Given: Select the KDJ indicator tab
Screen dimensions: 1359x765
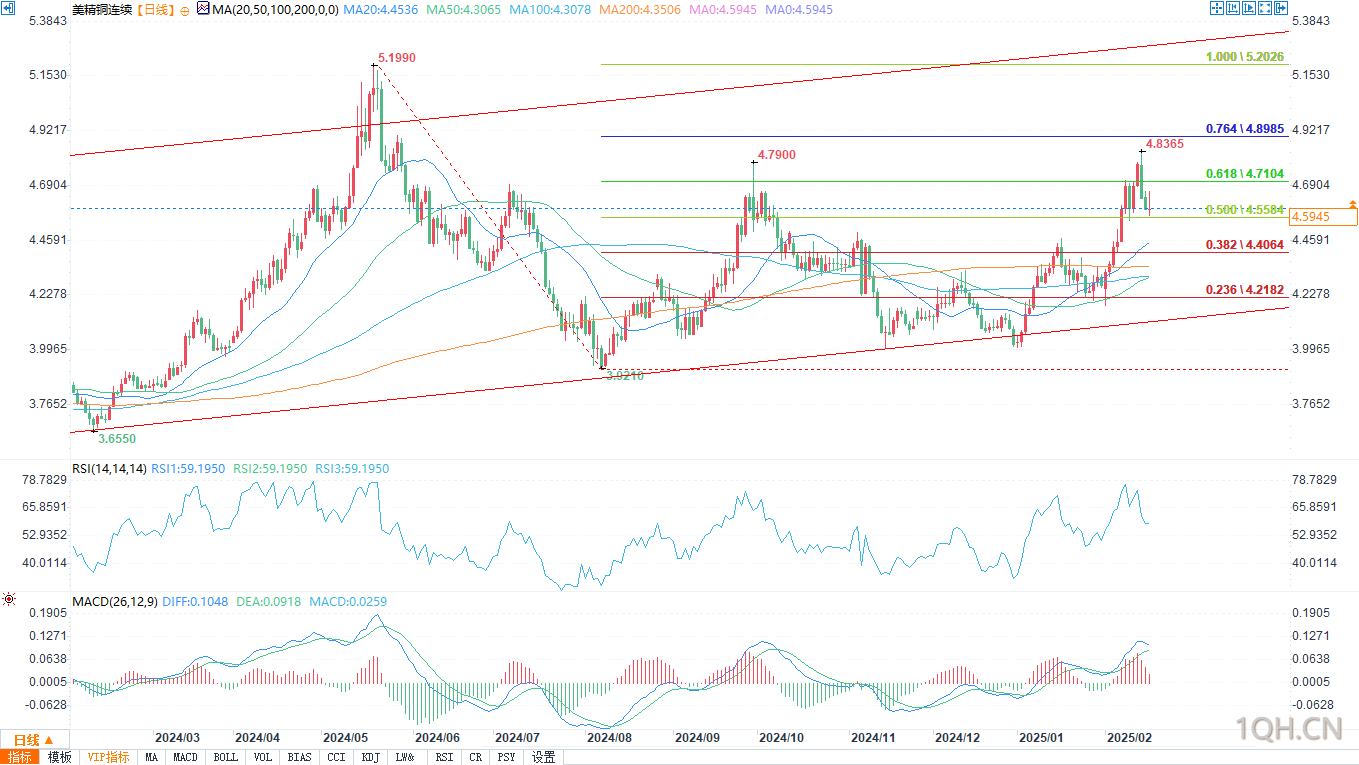Looking at the screenshot, I should click(x=371, y=757).
